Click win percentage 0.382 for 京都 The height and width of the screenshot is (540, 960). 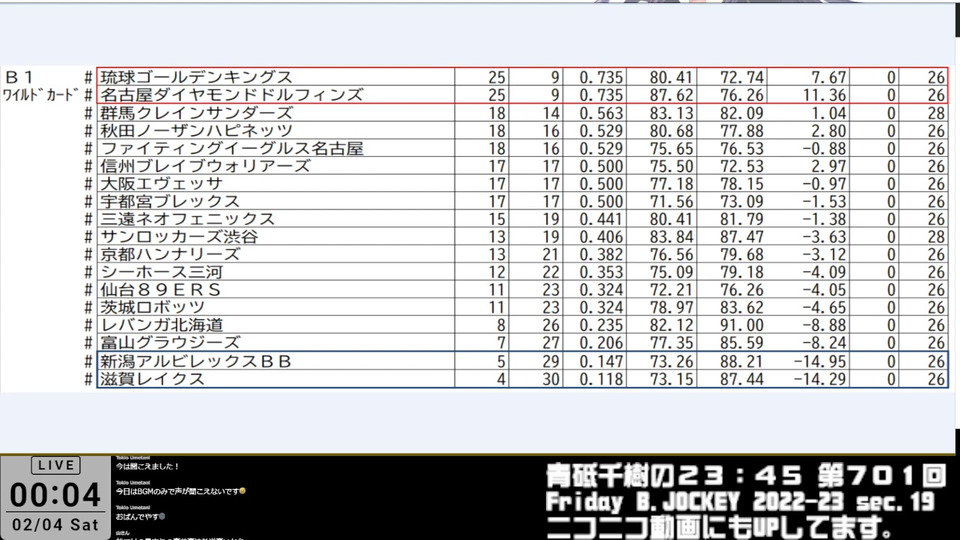[x=601, y=255]
